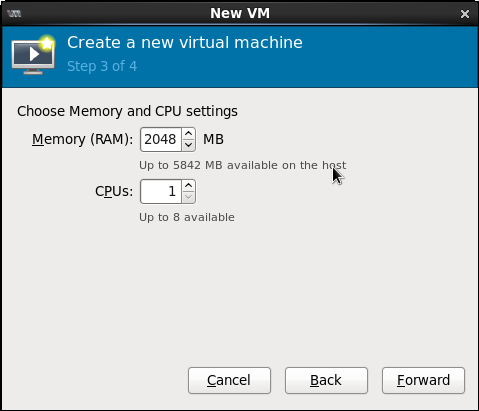The width and height of the screenshot is (479, 411).
Task: Click the Forward button
Action: [x=423, y=380]
